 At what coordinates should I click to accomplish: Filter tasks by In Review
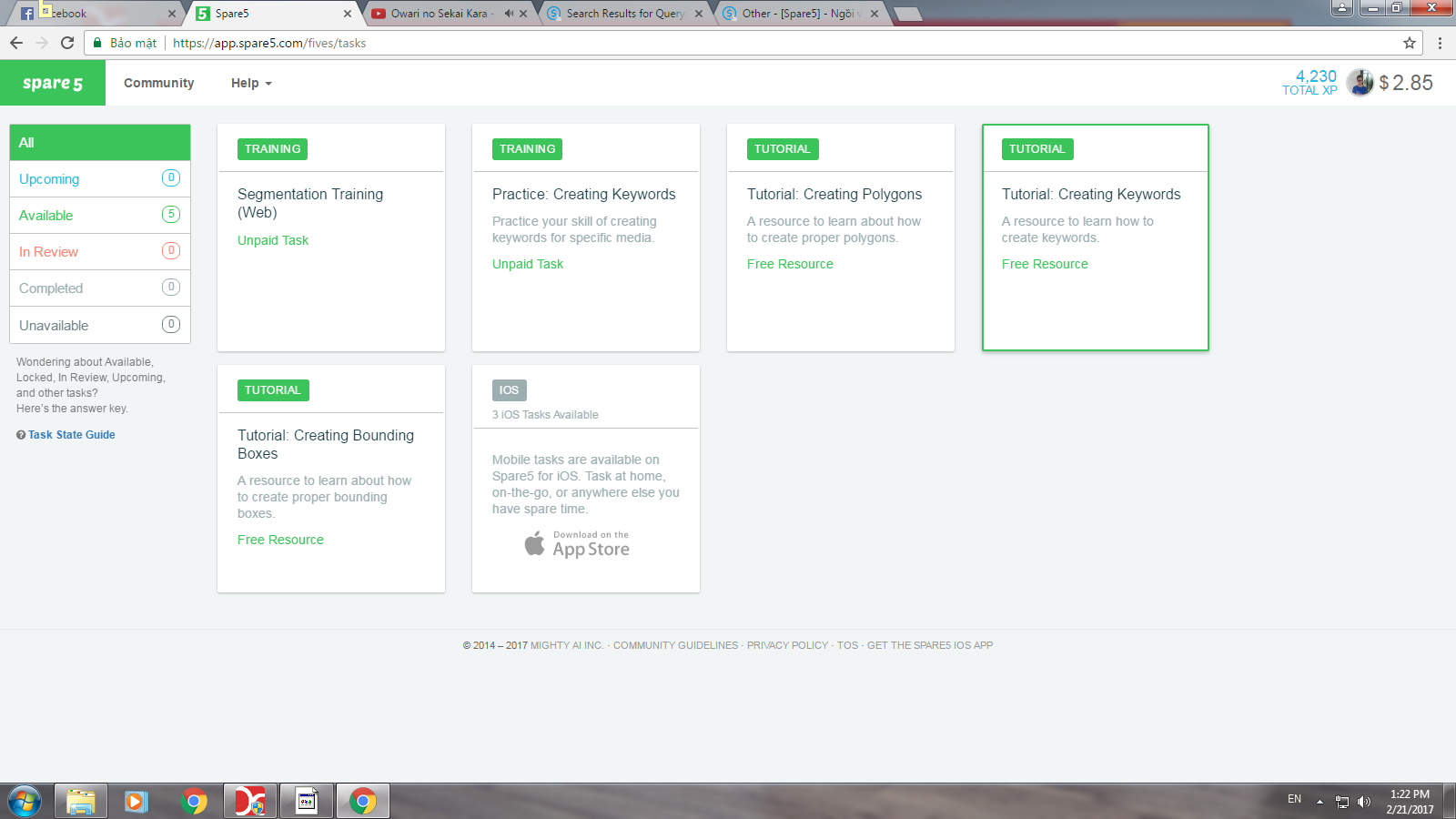click(100, 252)
